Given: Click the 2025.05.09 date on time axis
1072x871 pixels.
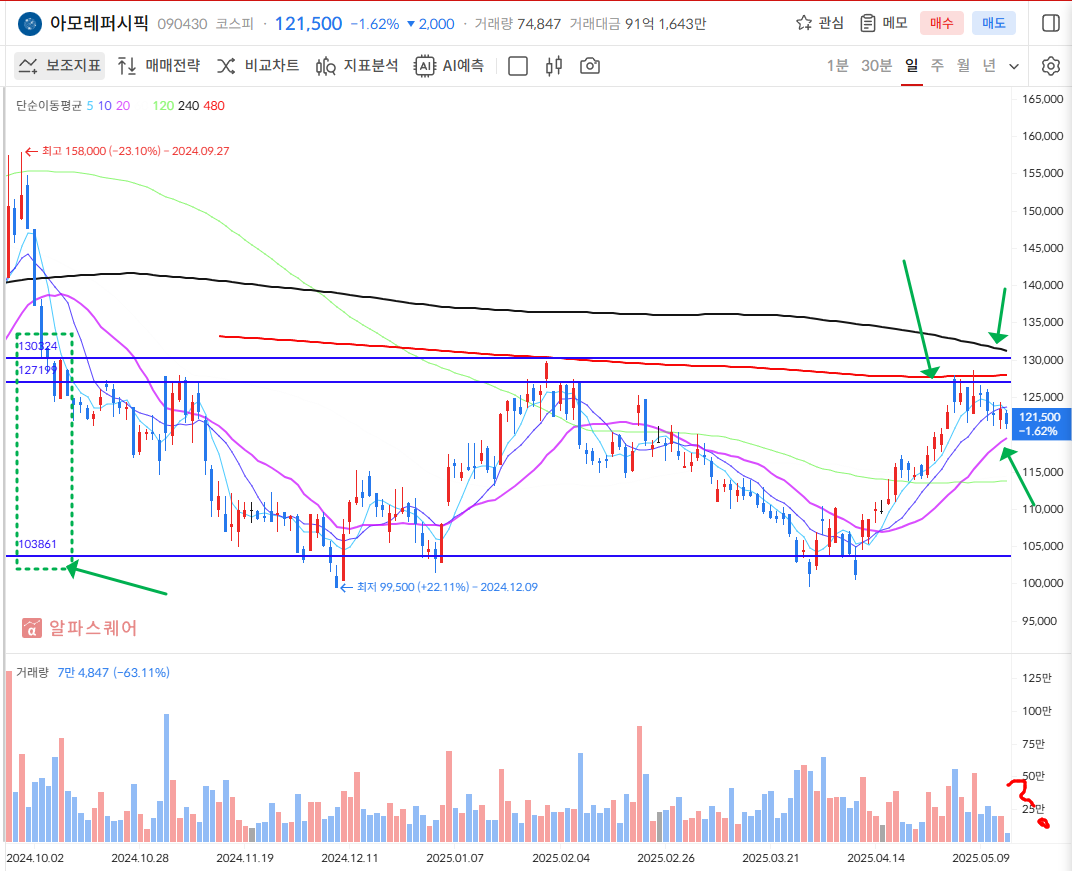Looking at the screenshot, I should click(980, 858).
